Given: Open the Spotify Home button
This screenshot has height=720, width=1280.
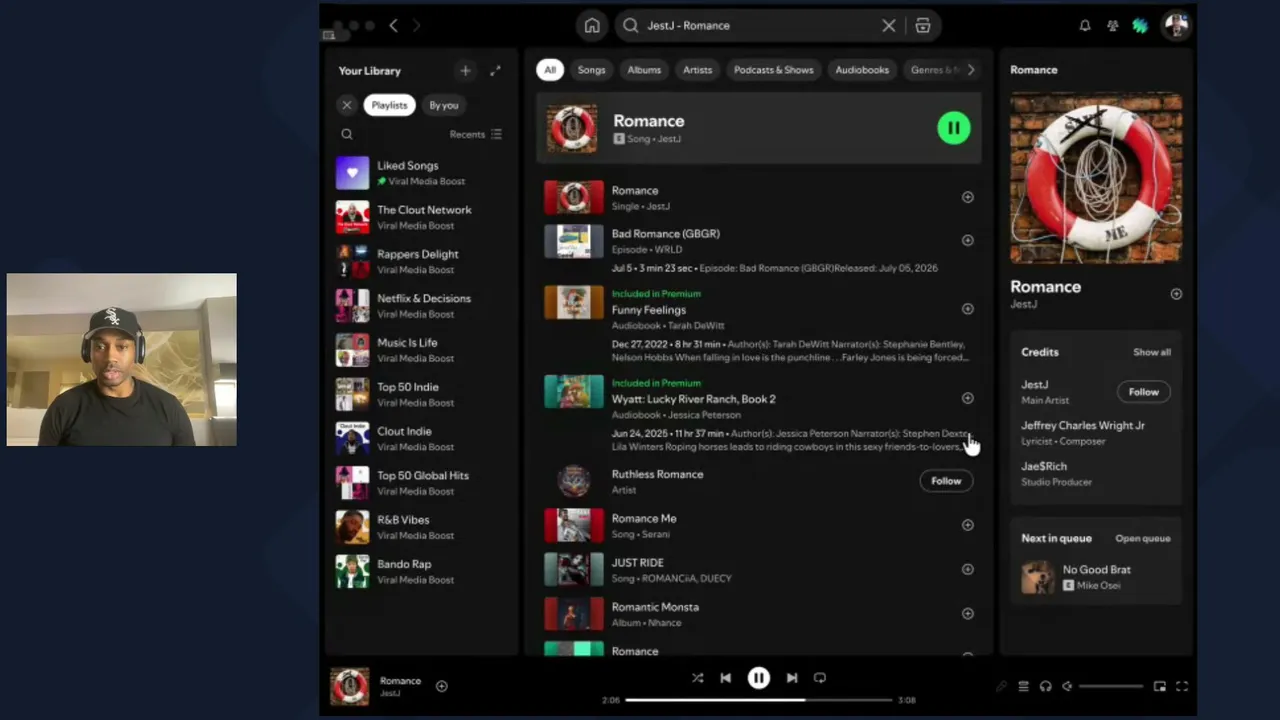Looking at the screenshot, I should [x=592, y=26].
